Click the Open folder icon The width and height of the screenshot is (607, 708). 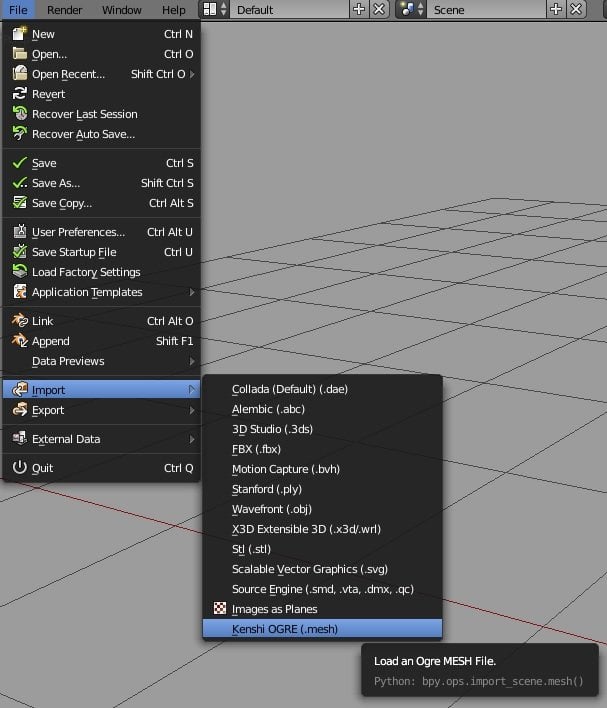[x=19, y=54]
